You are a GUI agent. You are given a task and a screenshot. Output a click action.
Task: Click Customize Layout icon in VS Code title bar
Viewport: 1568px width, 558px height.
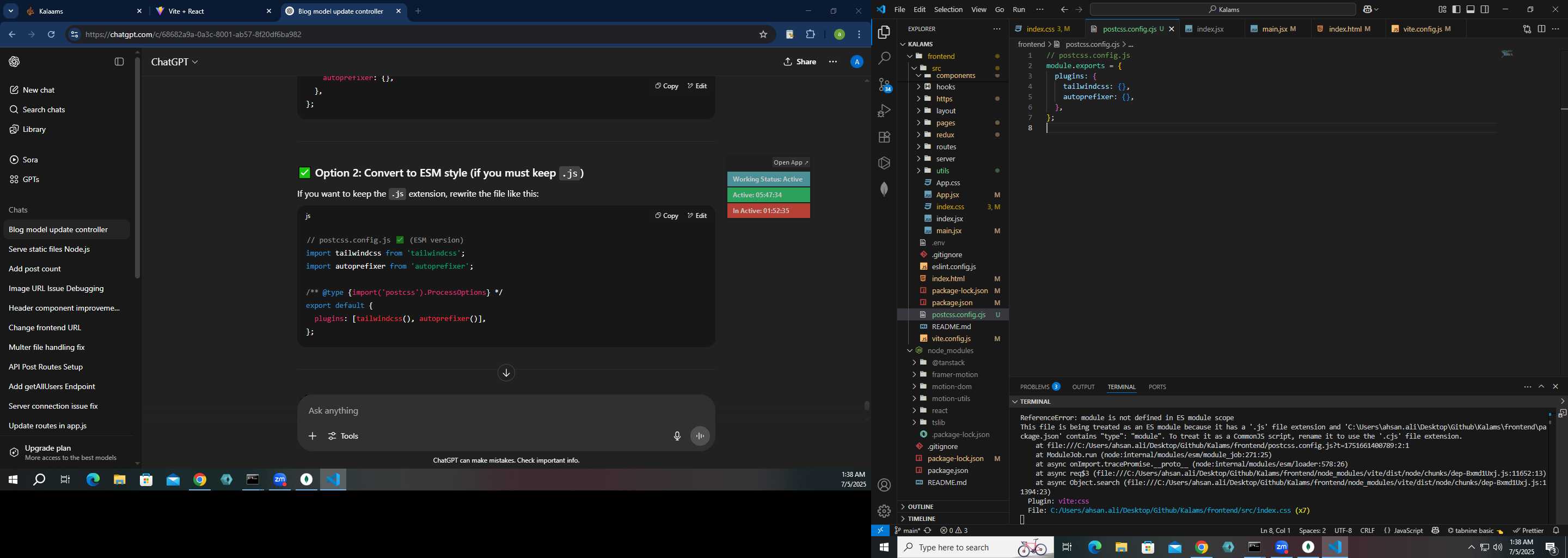click(1442, 10)
